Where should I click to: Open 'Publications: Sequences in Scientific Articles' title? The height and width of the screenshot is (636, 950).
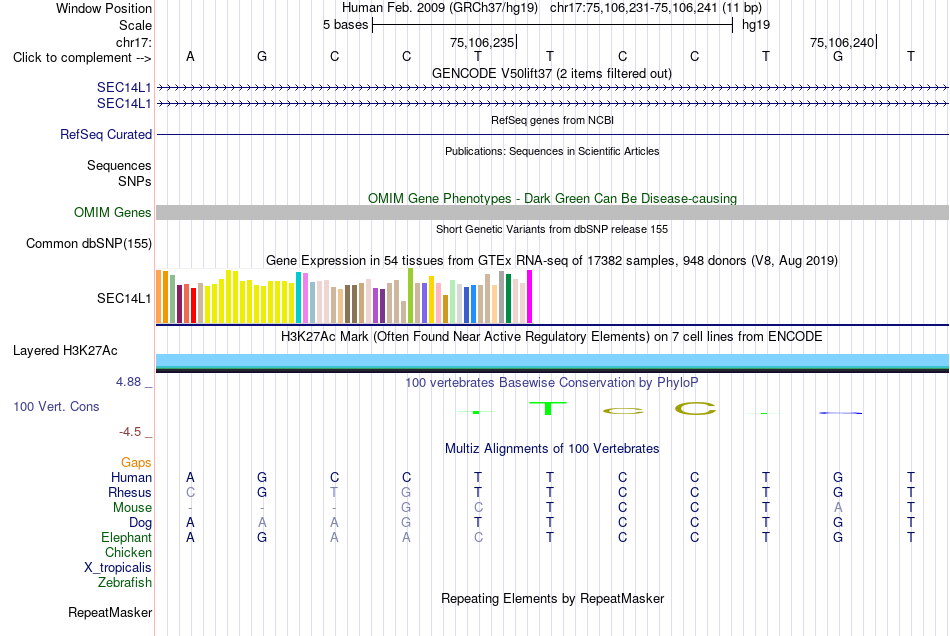coord(552,151)
